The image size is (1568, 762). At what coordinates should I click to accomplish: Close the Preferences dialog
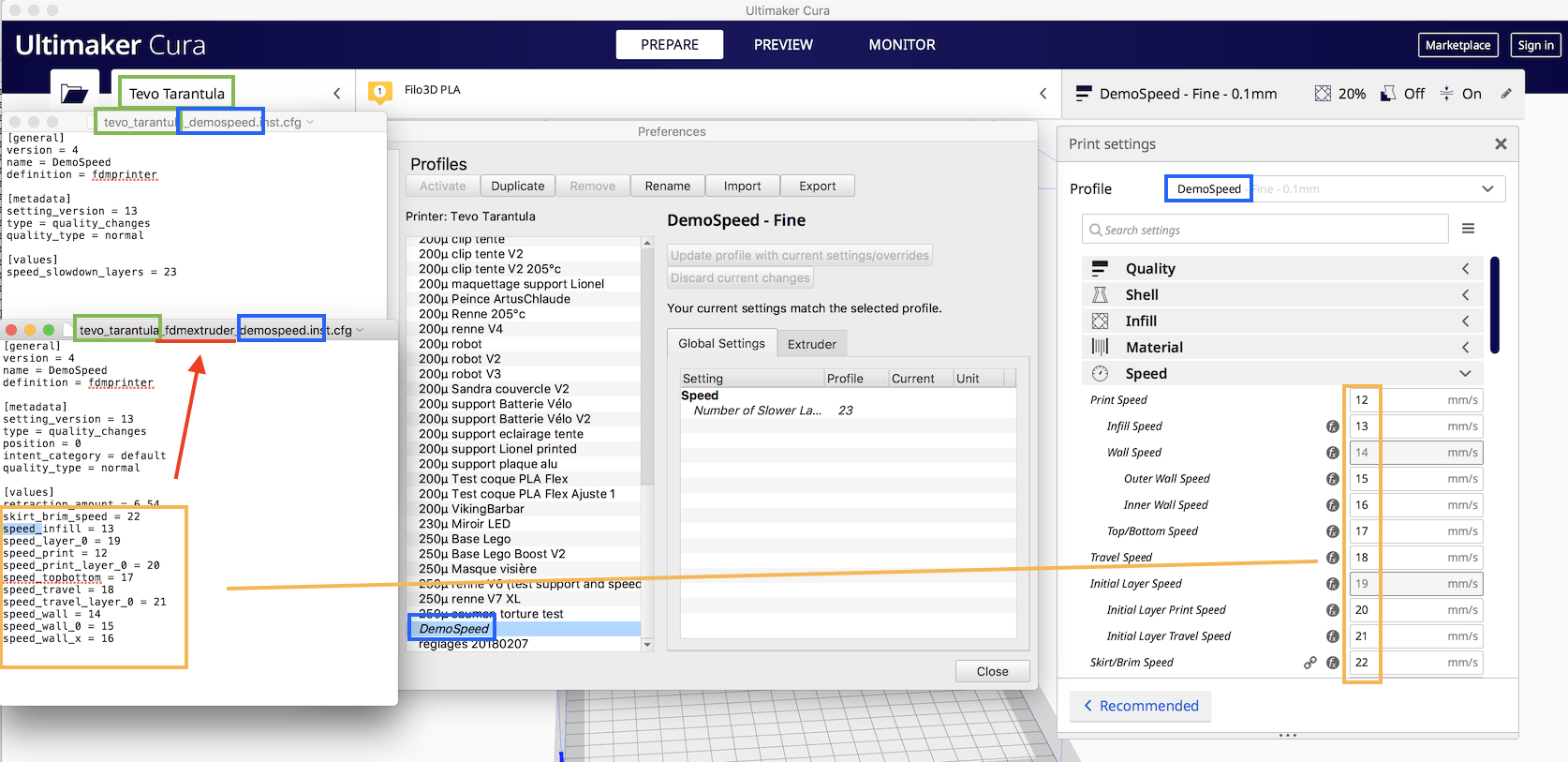point(993,671)
